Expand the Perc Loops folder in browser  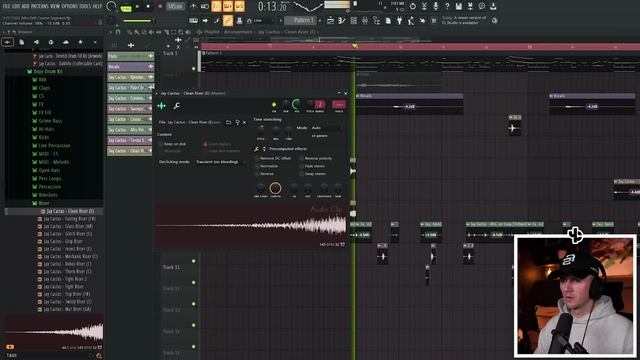47,178
